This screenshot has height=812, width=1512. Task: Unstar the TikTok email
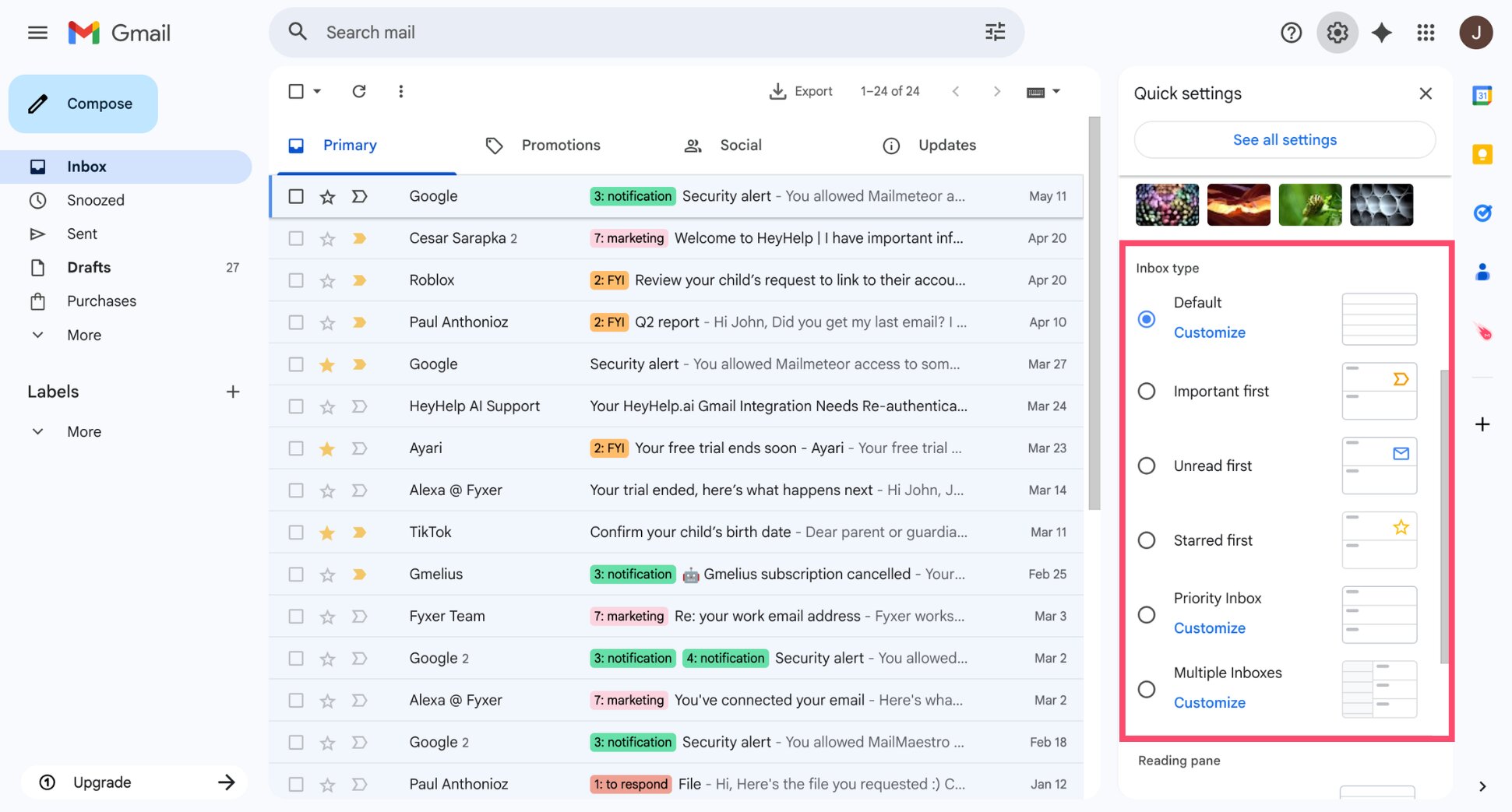pyautogui.click(x=327, y=533)
